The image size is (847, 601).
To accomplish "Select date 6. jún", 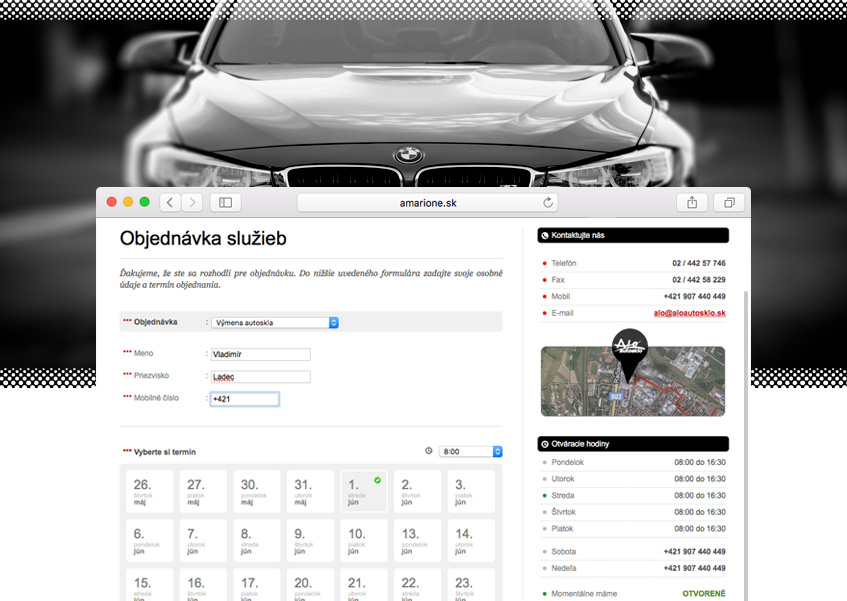I will [150, 541].
